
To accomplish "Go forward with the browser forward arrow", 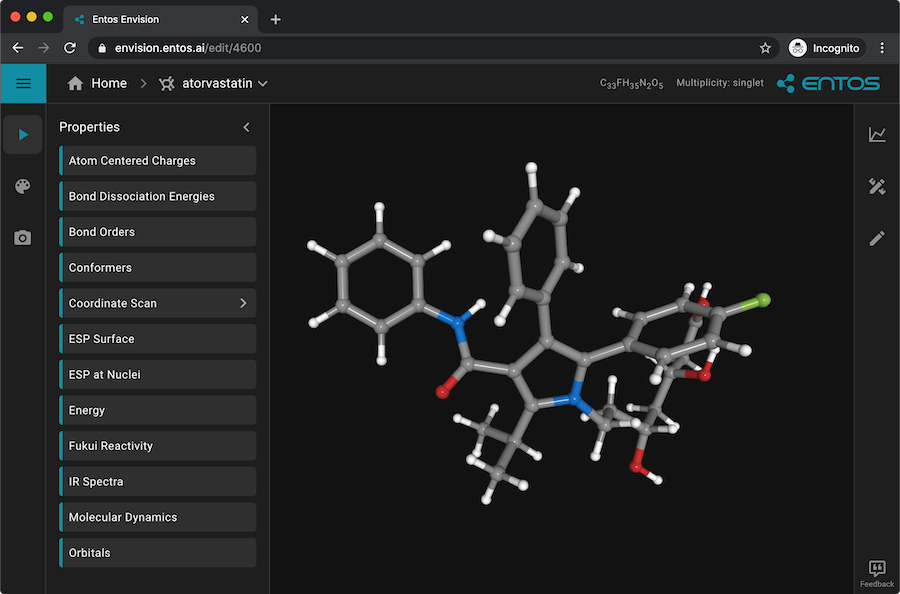I will point(44,48).
